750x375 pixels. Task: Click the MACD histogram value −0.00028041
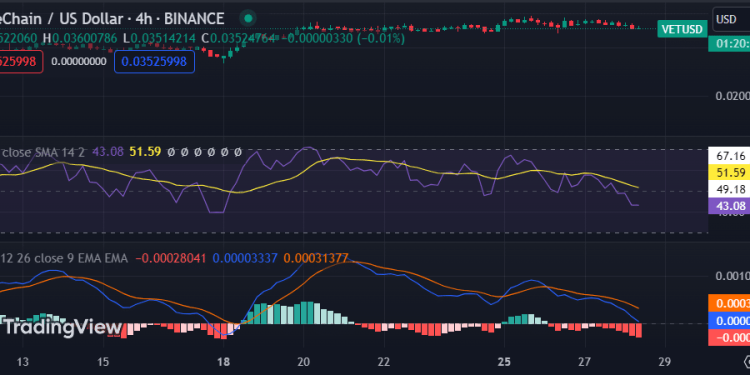point(171,259)
